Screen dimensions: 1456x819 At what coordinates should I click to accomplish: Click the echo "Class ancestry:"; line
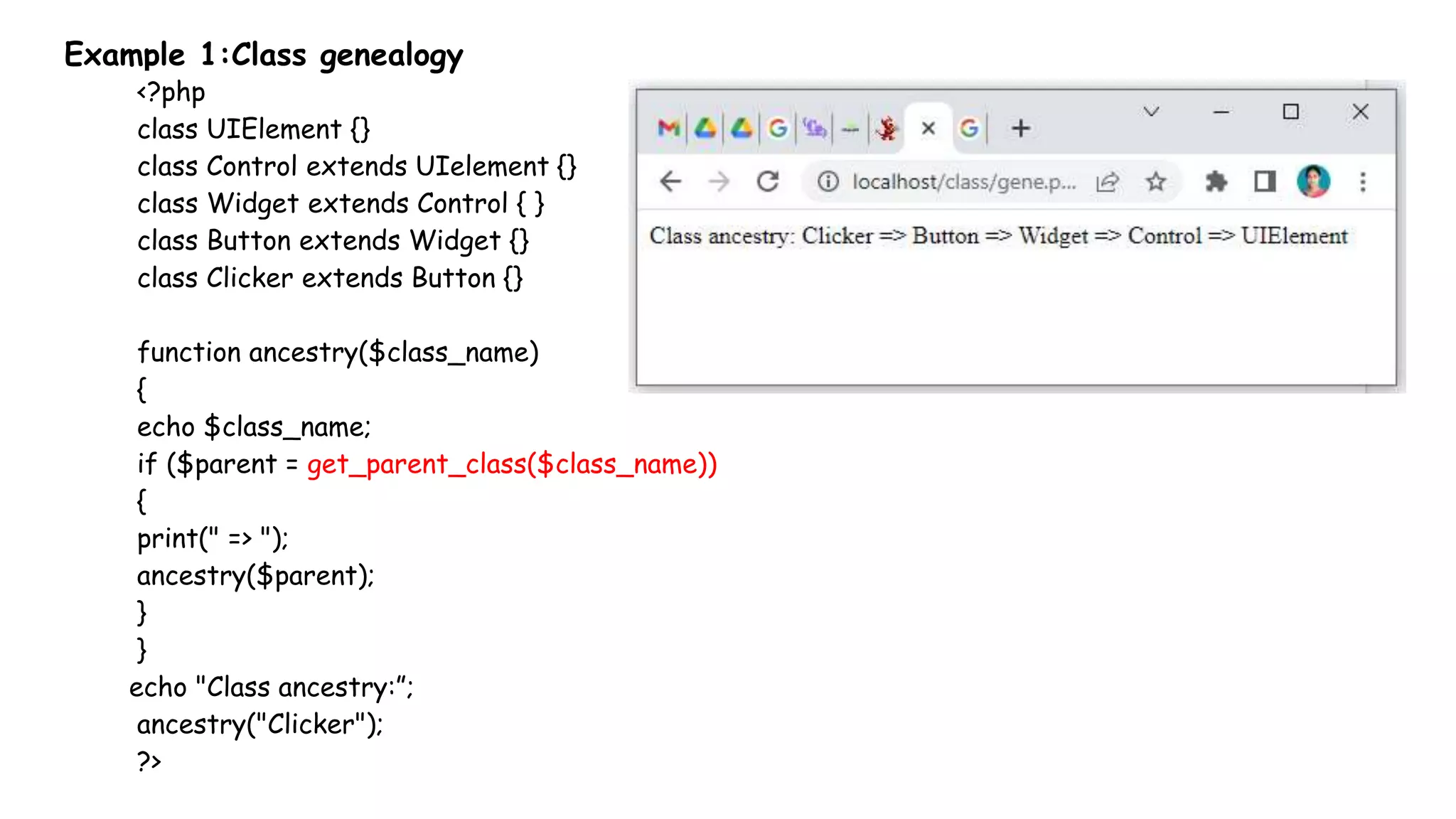click(271, 687)
